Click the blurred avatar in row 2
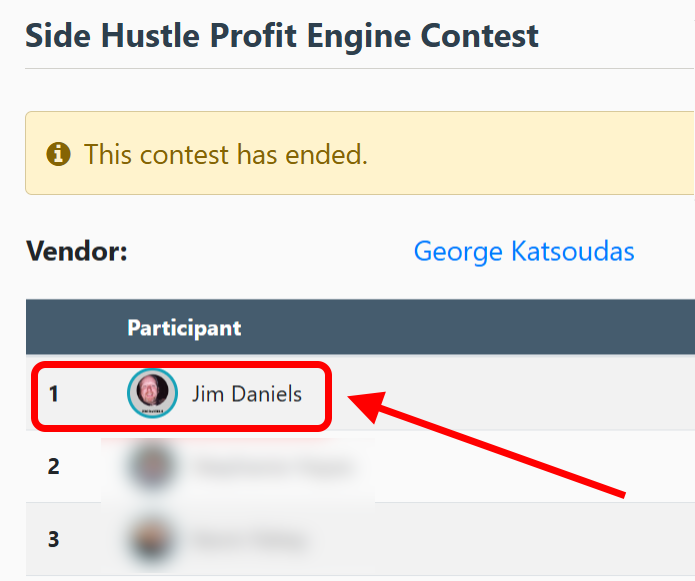695x581 pixels. pyautogui.click(x=152, y=466)
